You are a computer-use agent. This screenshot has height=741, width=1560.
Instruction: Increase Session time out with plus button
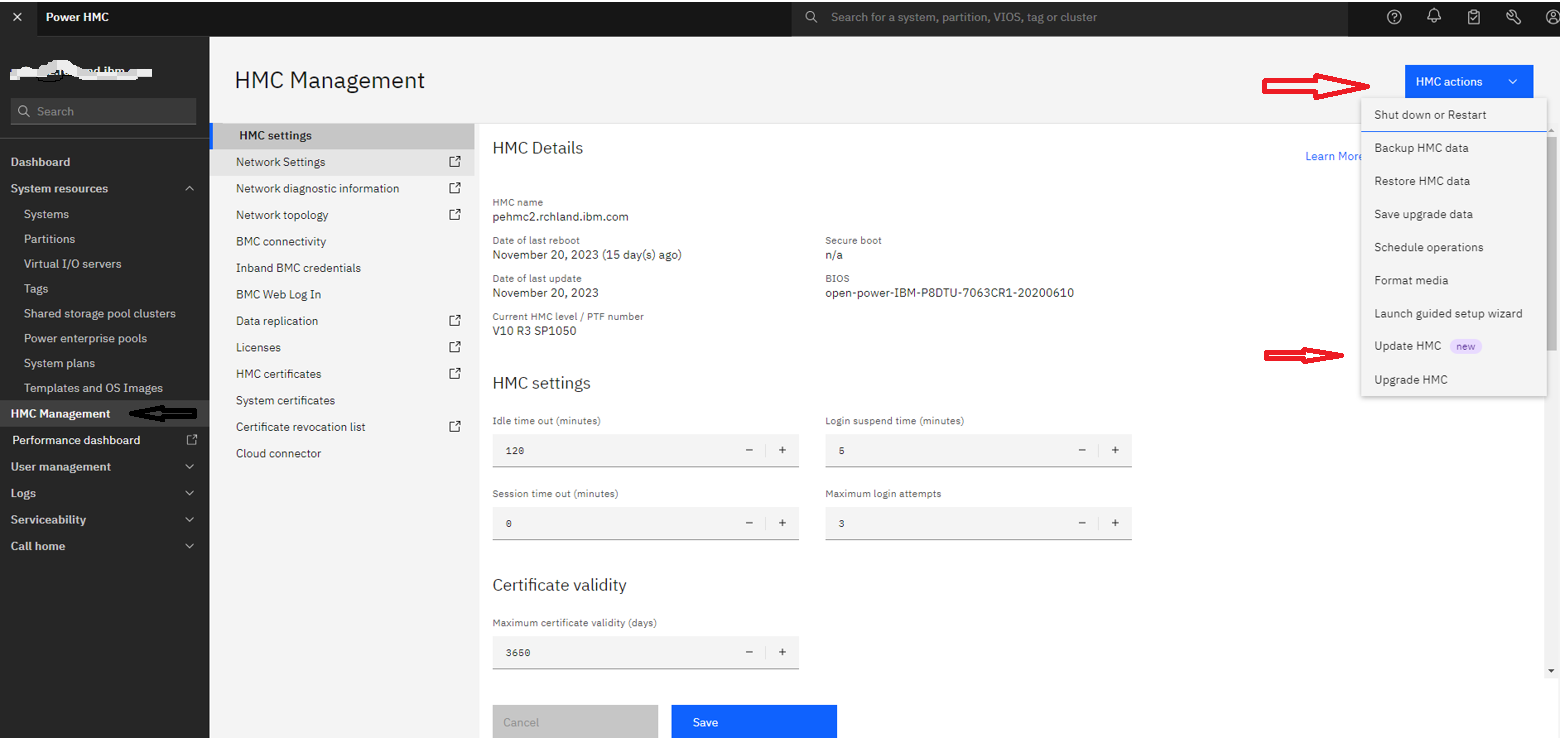tap(782, 523)
